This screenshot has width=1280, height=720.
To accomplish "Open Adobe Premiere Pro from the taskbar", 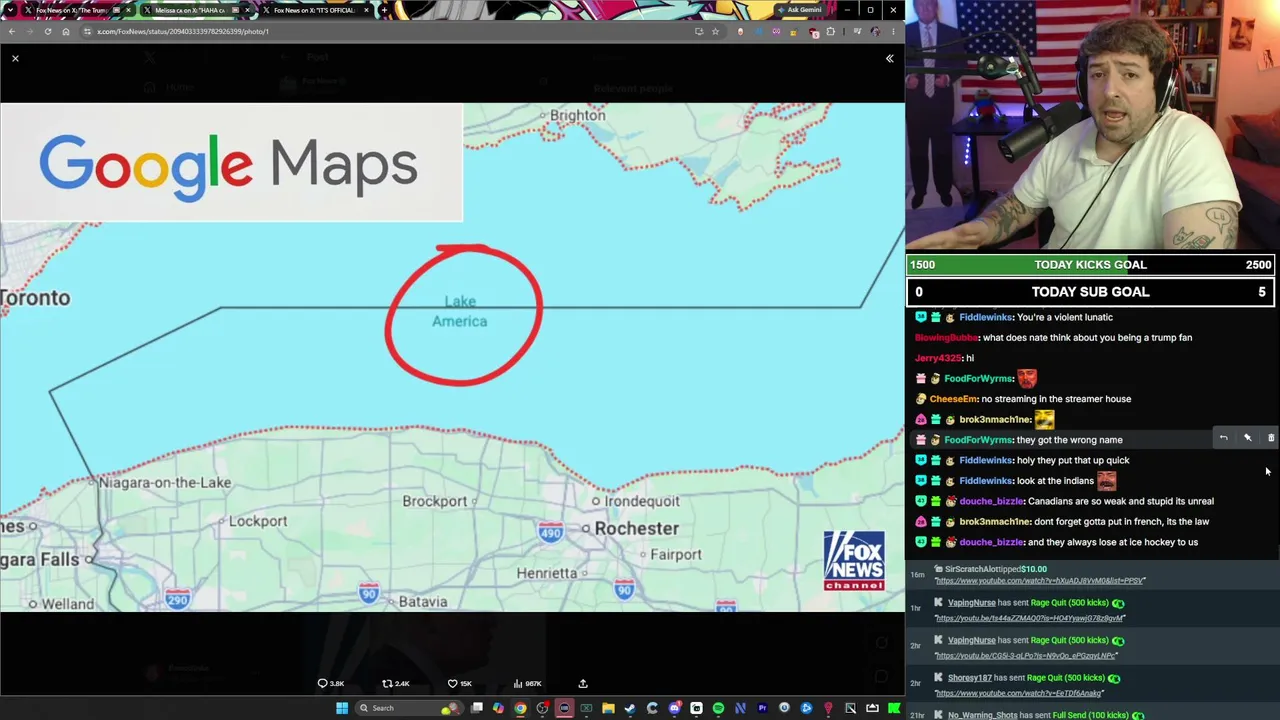I will tap(762, 708).
